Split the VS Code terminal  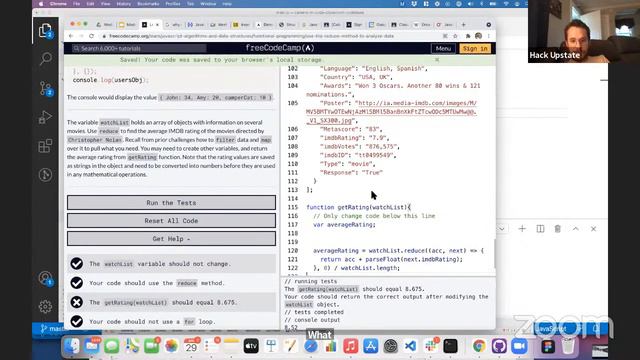540,229
